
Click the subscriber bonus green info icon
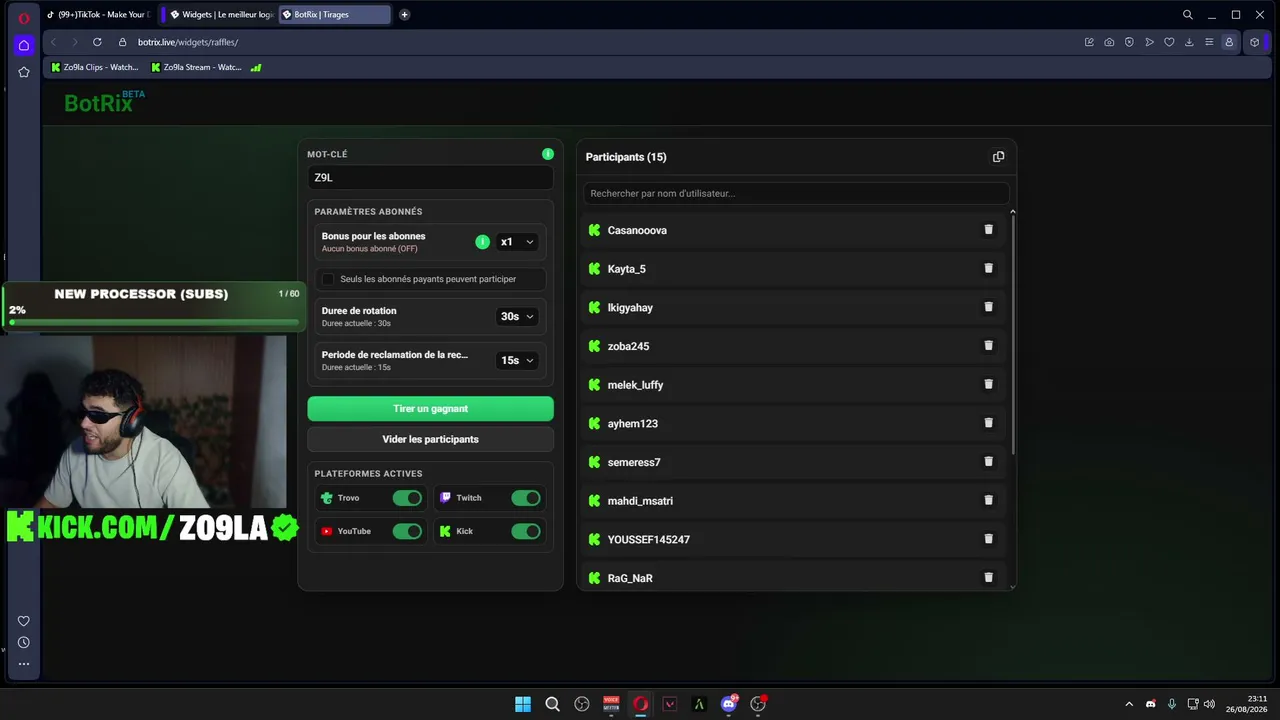(482, 242)
